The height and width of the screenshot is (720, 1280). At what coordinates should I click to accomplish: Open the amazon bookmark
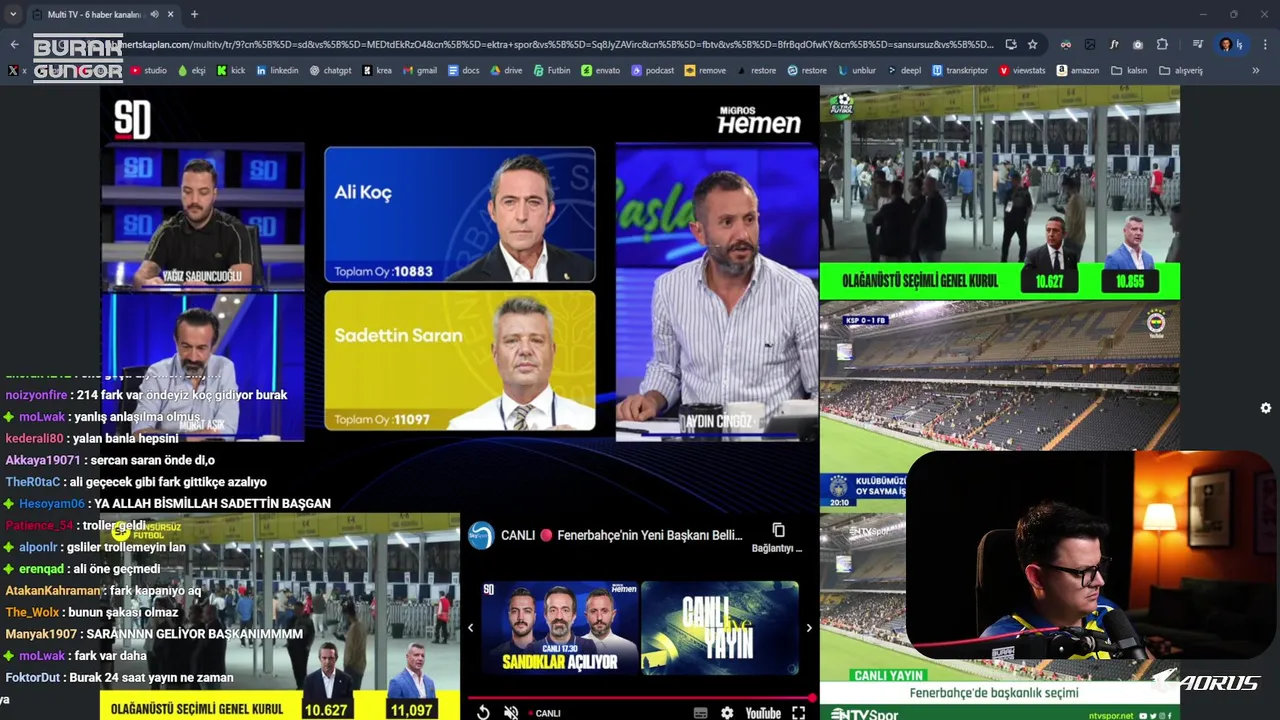[1077, 70]
